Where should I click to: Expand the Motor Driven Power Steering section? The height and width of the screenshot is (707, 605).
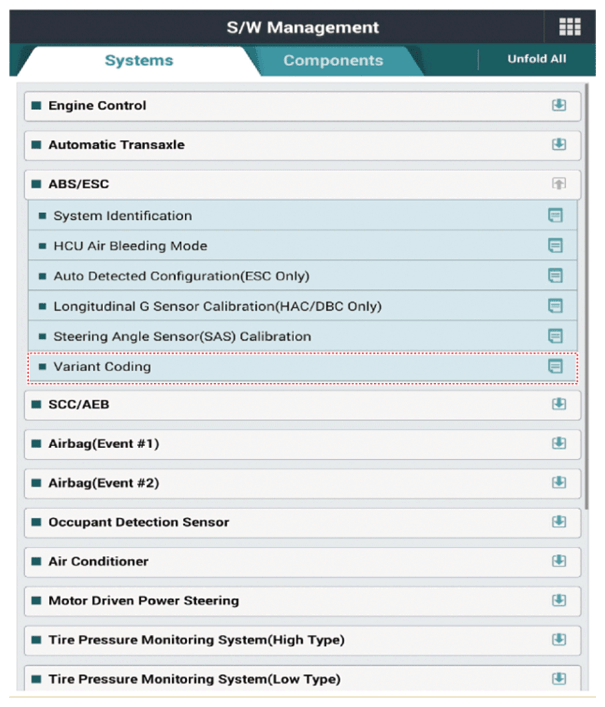[559, 600]
